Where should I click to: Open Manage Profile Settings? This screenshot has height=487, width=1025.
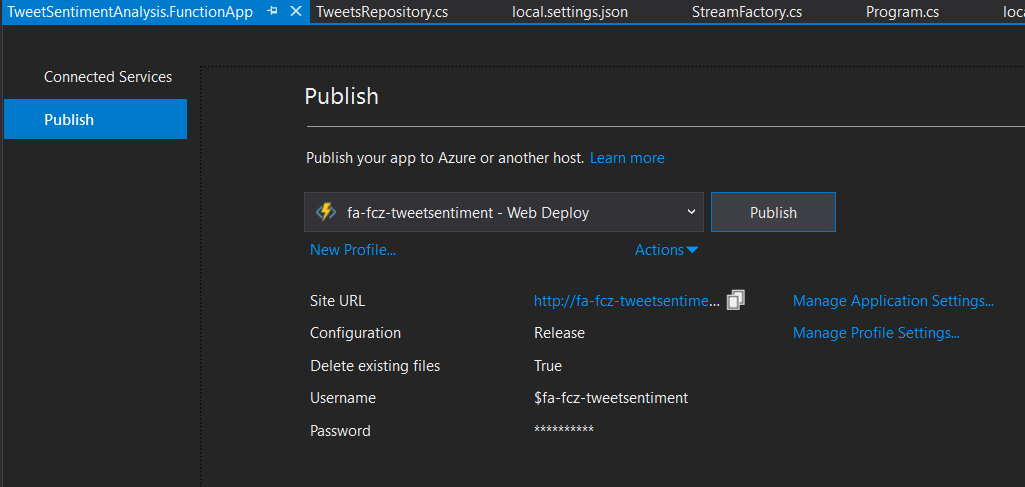(876, 333)
